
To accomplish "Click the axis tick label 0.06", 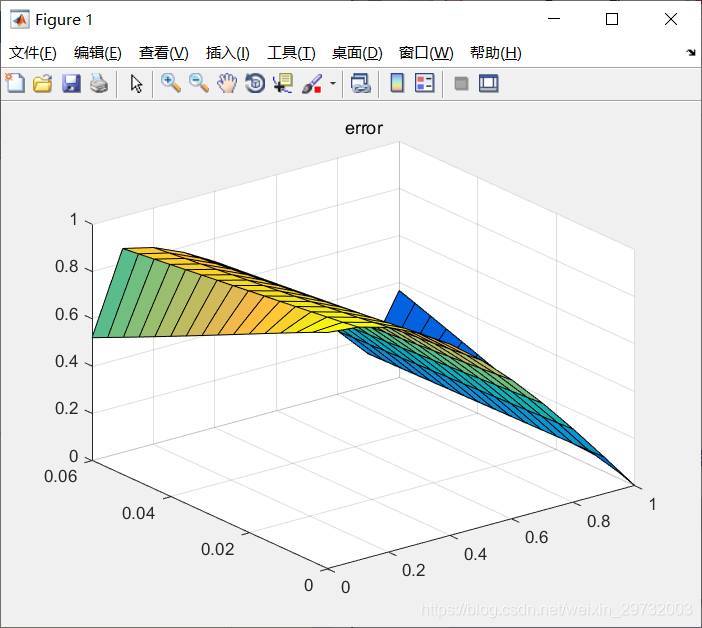I will coord(60,476).
